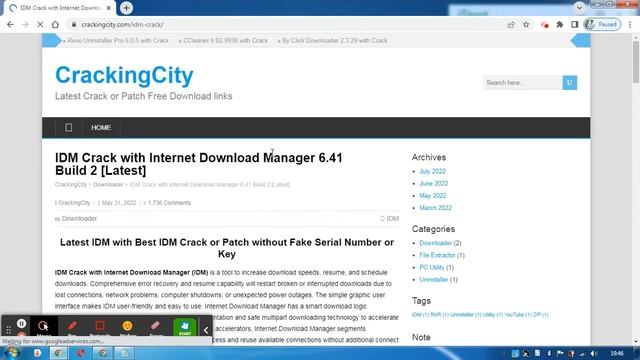Select the Eraser annotation tool
The width and height of the screenshot is (640, 360).
click(x=156, y=326)
